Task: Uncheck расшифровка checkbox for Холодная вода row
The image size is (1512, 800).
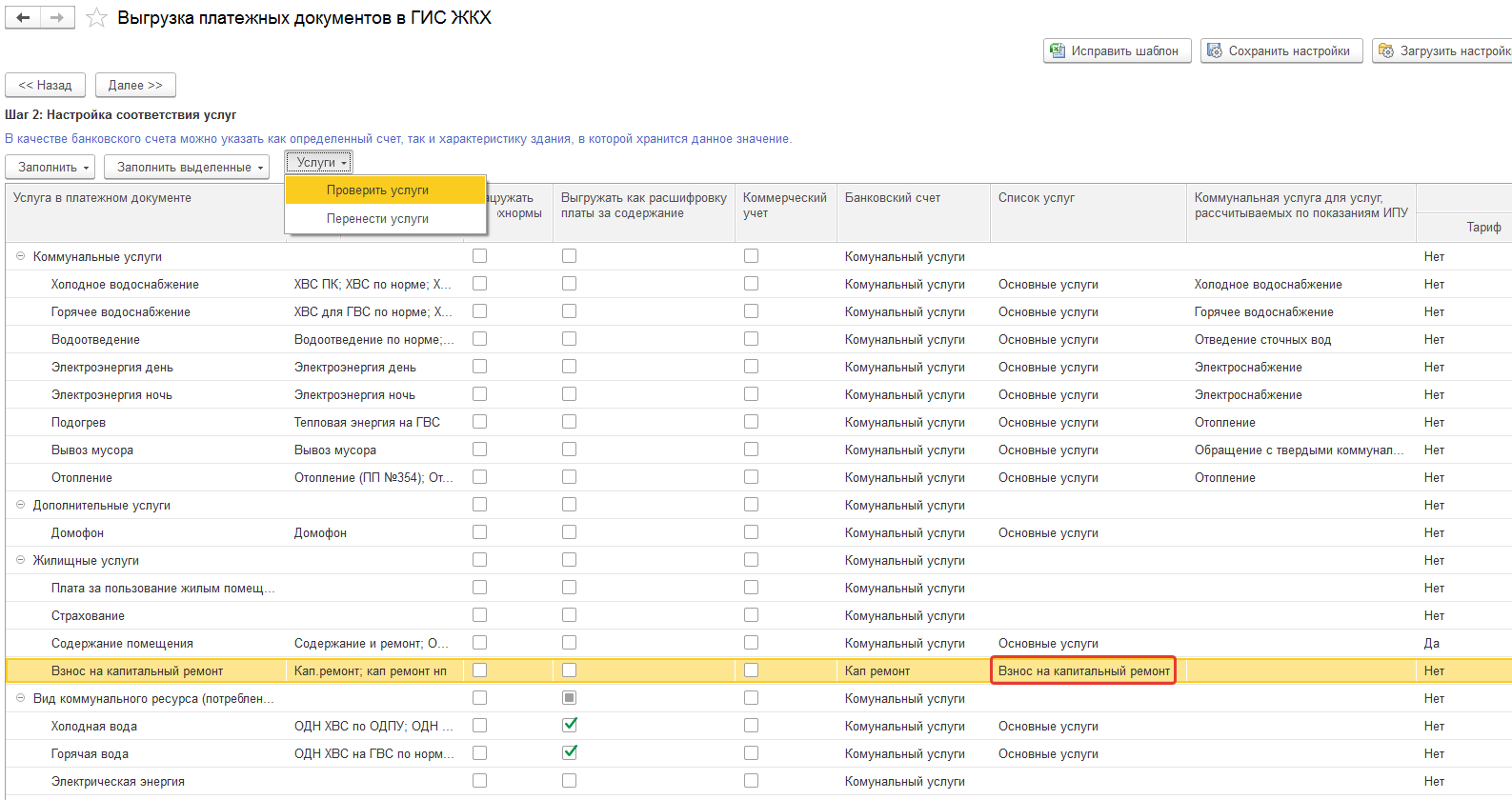Action: click(x=569, y=725)
